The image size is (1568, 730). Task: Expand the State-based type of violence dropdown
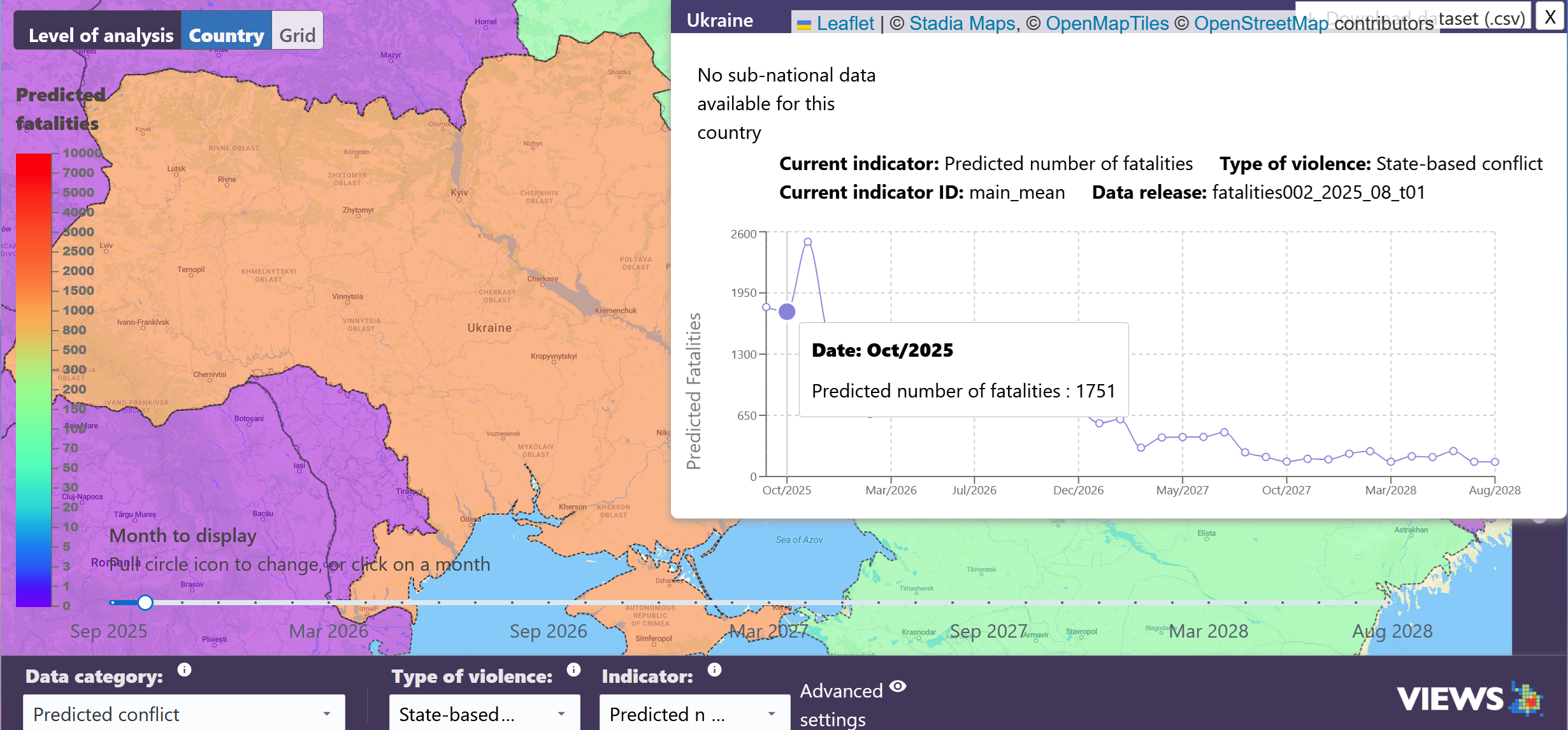[x=484, y=714]
